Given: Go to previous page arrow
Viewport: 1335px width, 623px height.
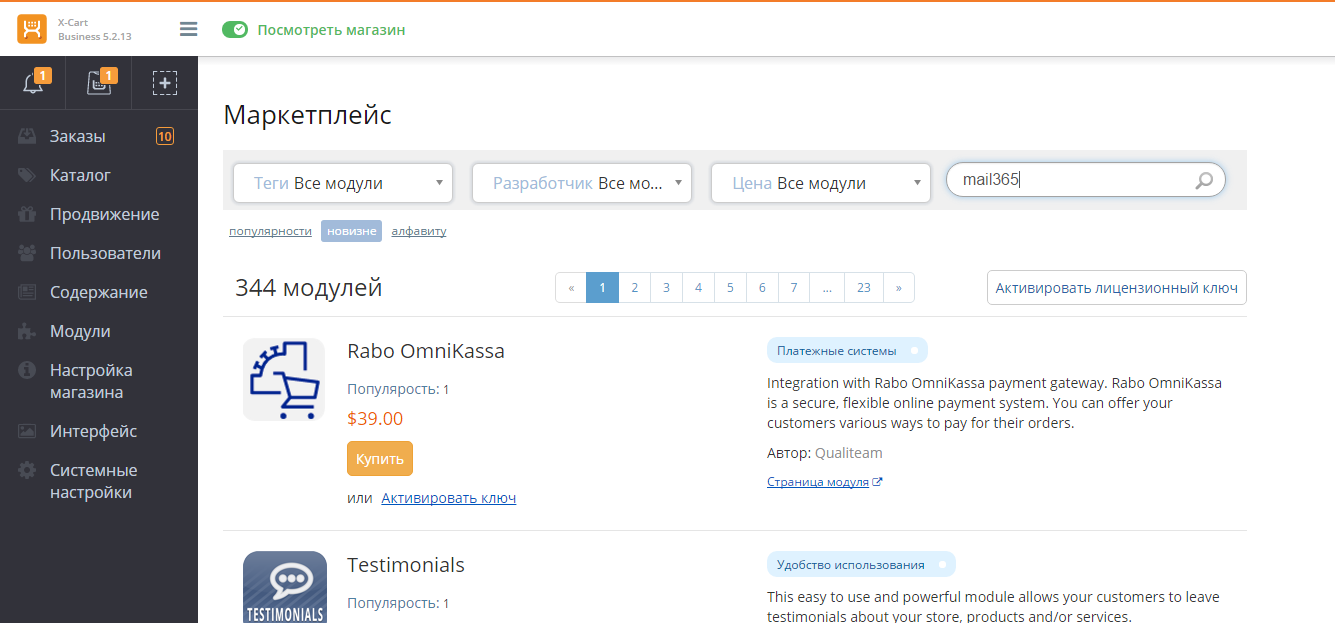Looking at the screenshot, I should pyautogui.click(x=571, y=287).
